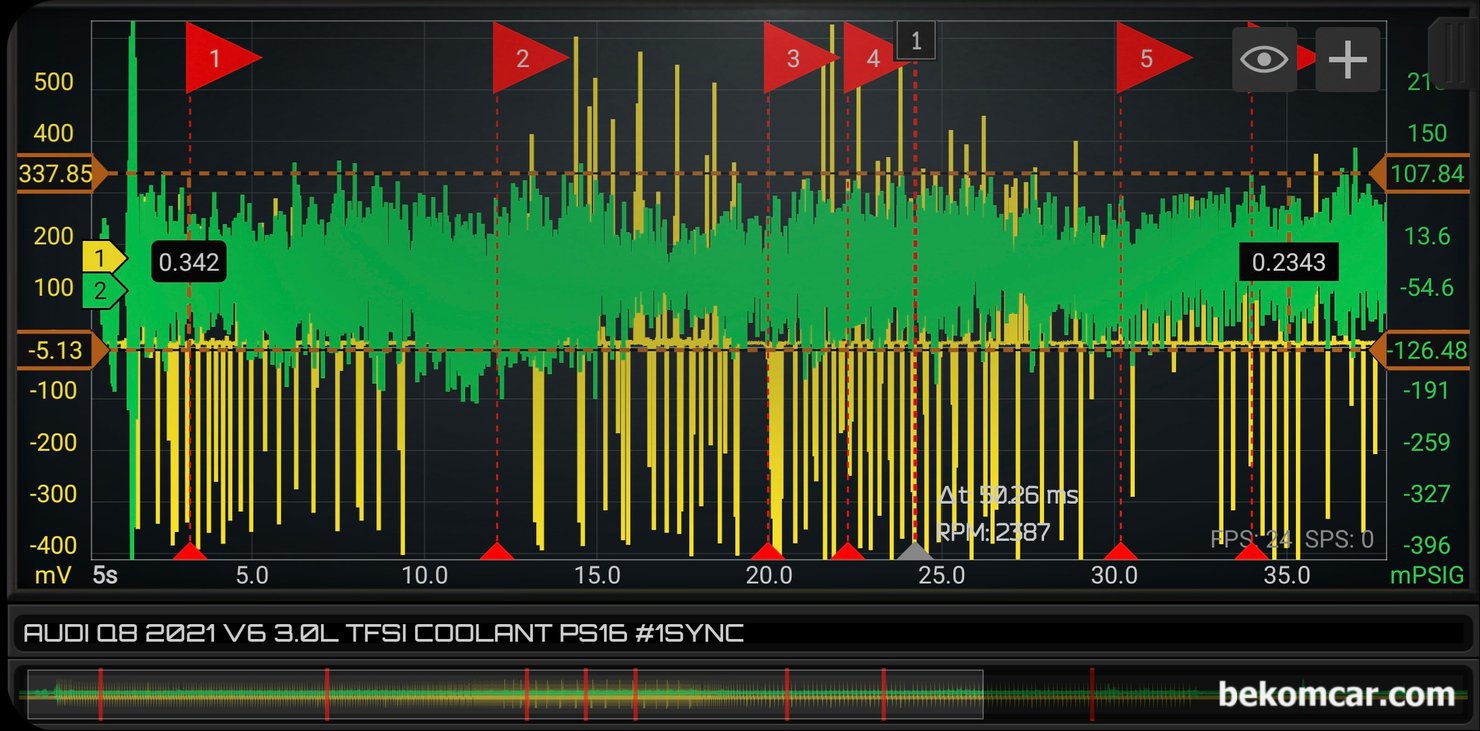Screen dimensions: 1480x731
Task: Tap the 0.2343 value label
Action: [x=1289, y=262]
